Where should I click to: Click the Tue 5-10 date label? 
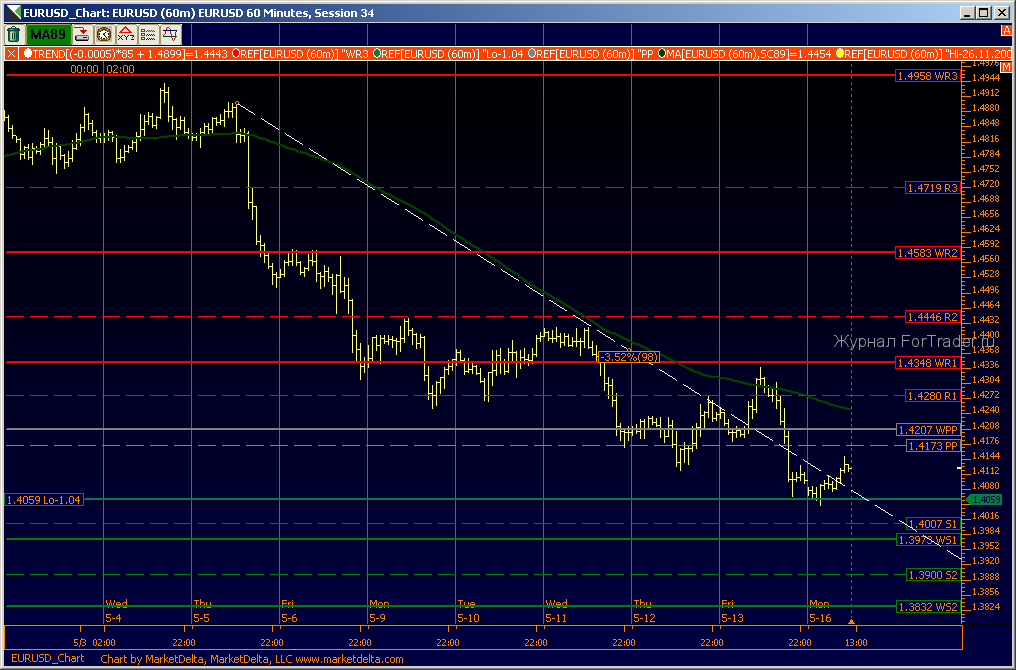[x=468, y=610]
